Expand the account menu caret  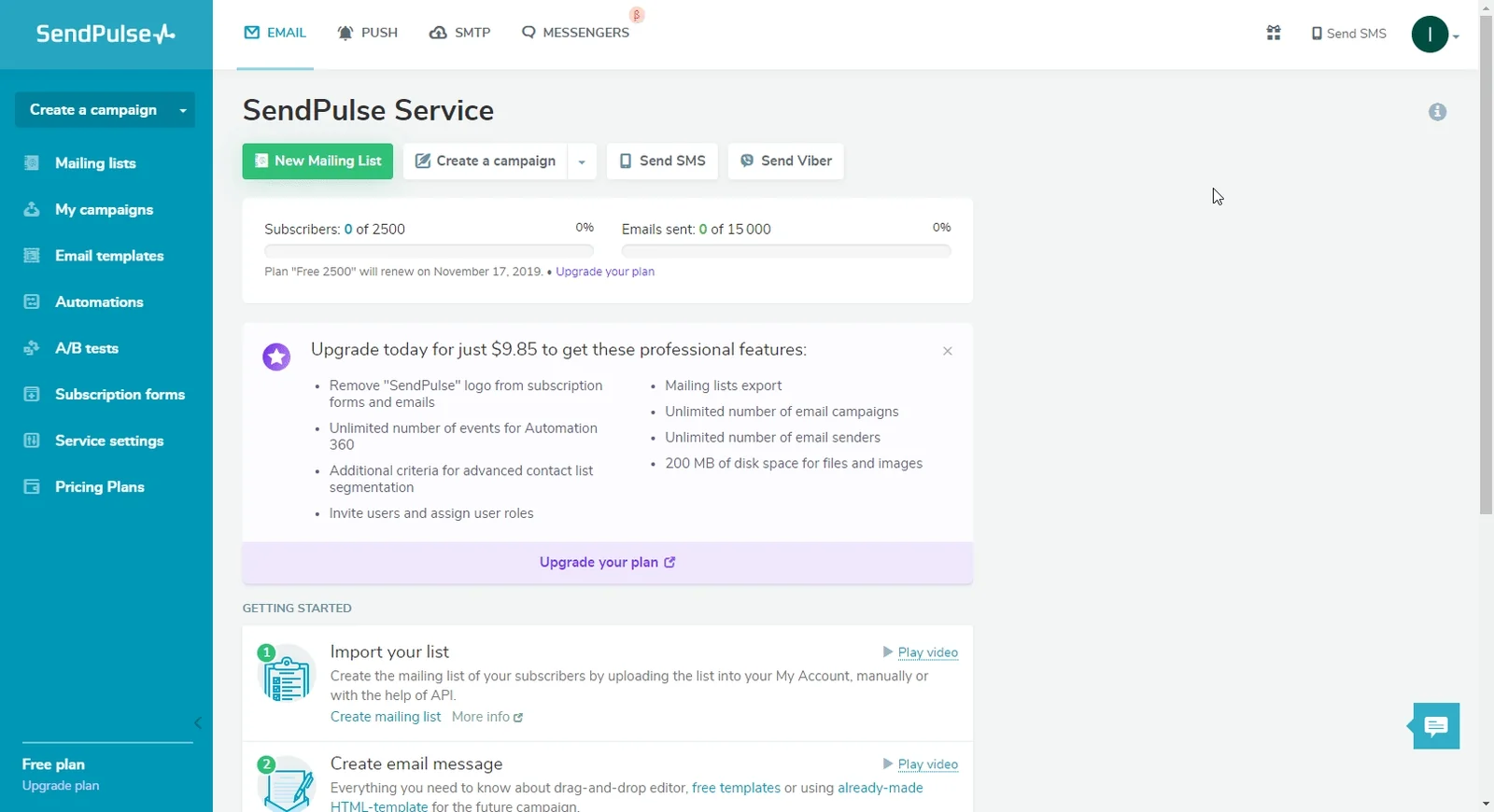click(x=1457, y=36)
